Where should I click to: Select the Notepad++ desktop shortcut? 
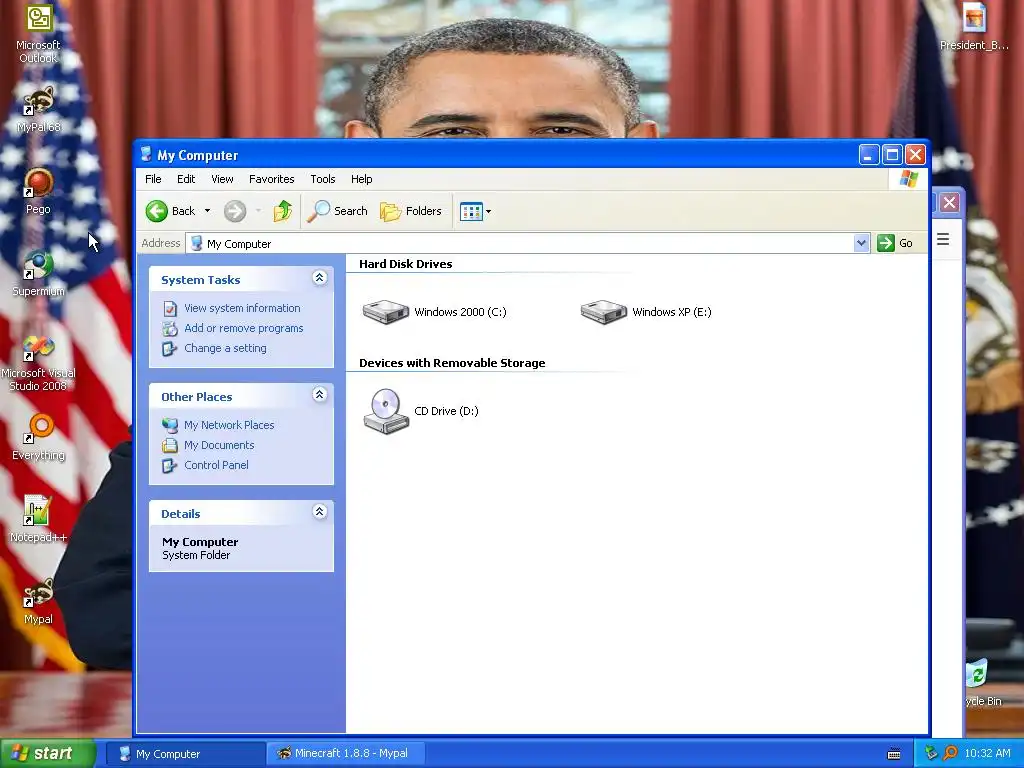point(39,520)
